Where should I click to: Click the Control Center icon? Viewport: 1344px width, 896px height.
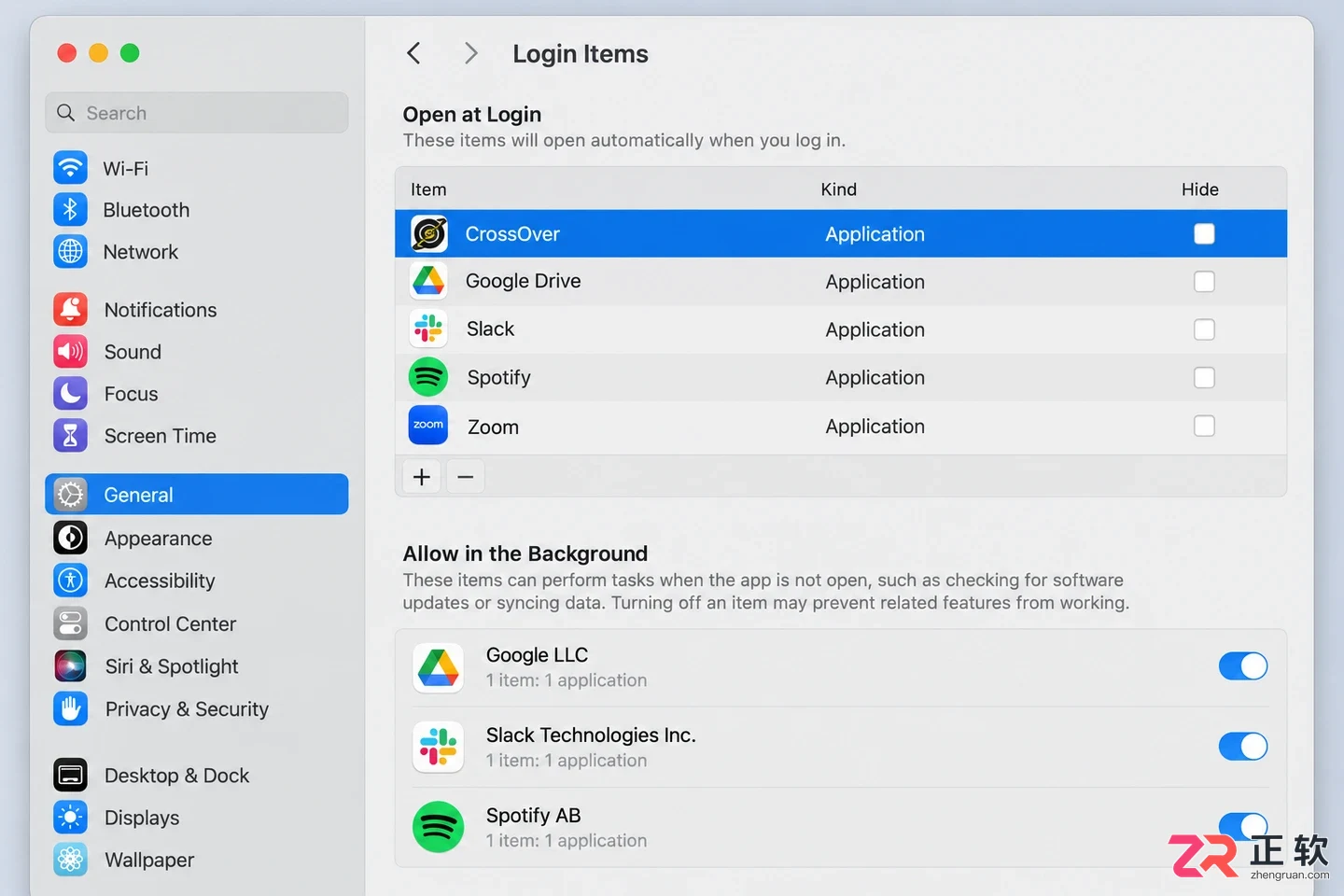[x=70, y=623]
